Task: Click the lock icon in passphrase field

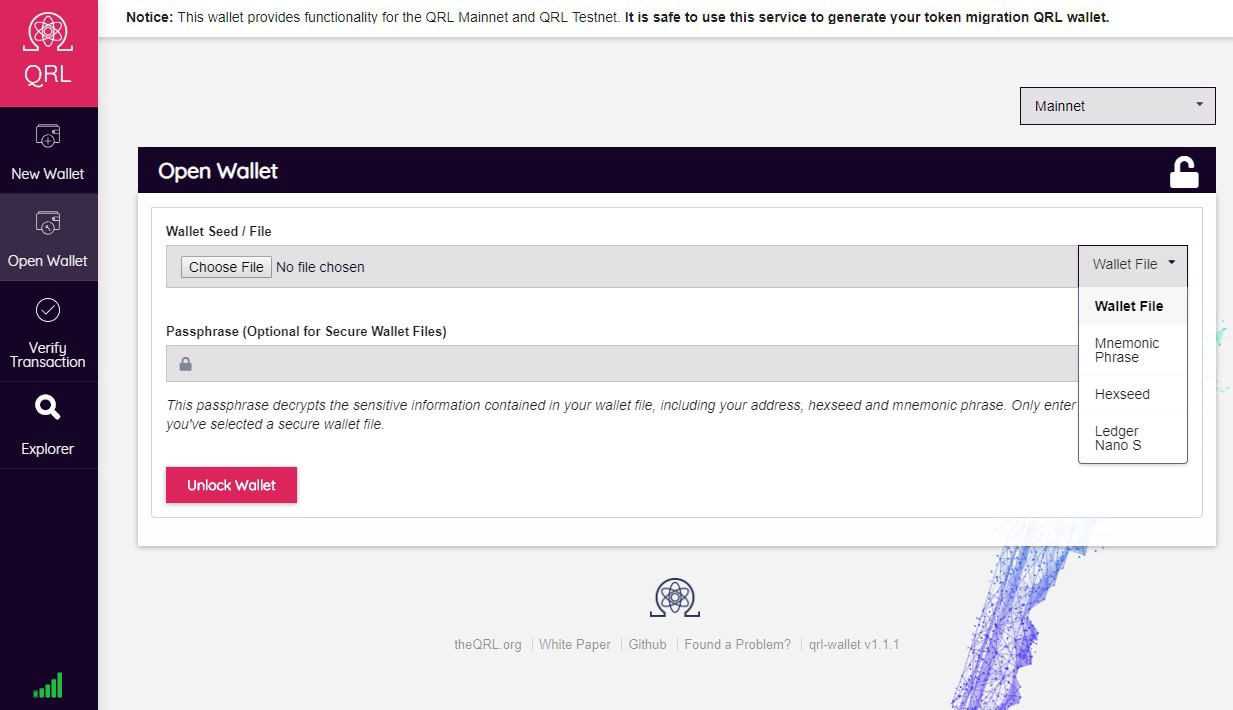Action: click(185, 364)
